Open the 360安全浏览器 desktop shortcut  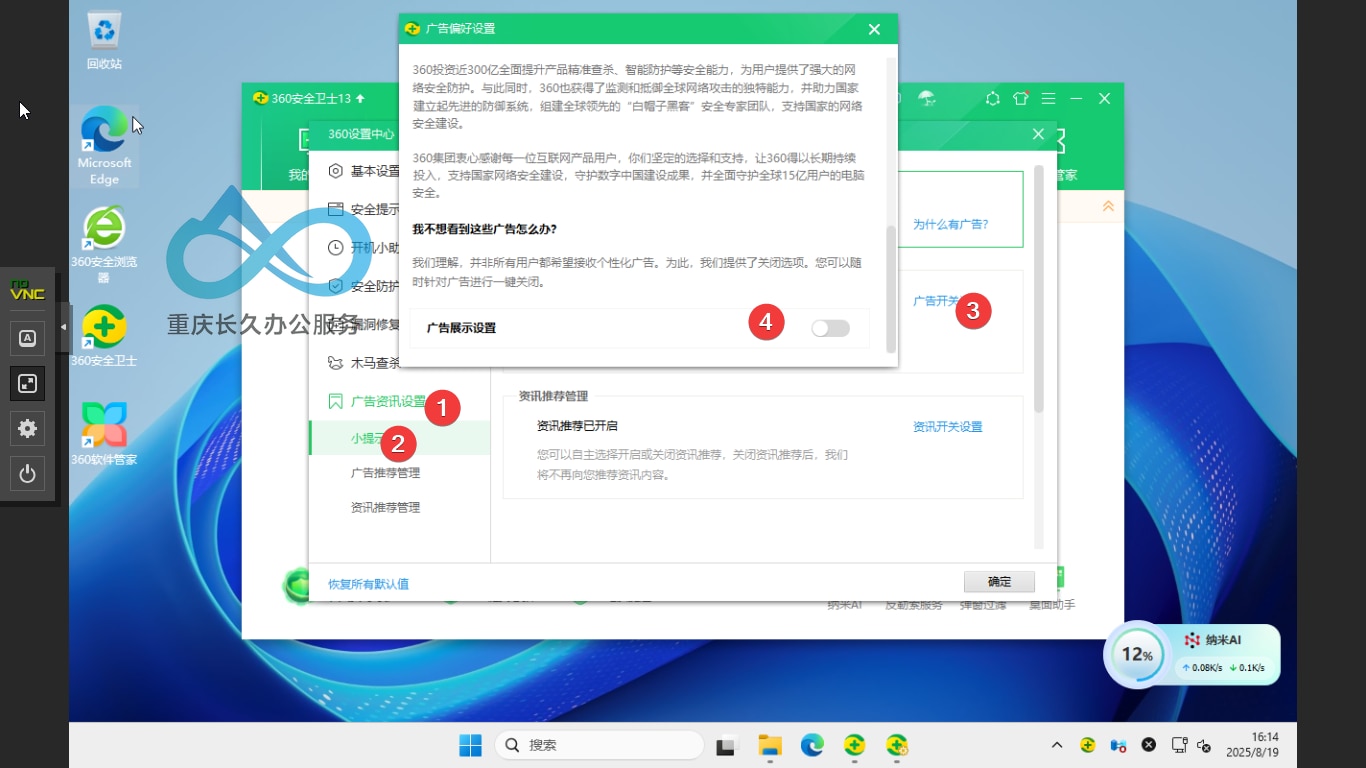click(x=104, y=245)
